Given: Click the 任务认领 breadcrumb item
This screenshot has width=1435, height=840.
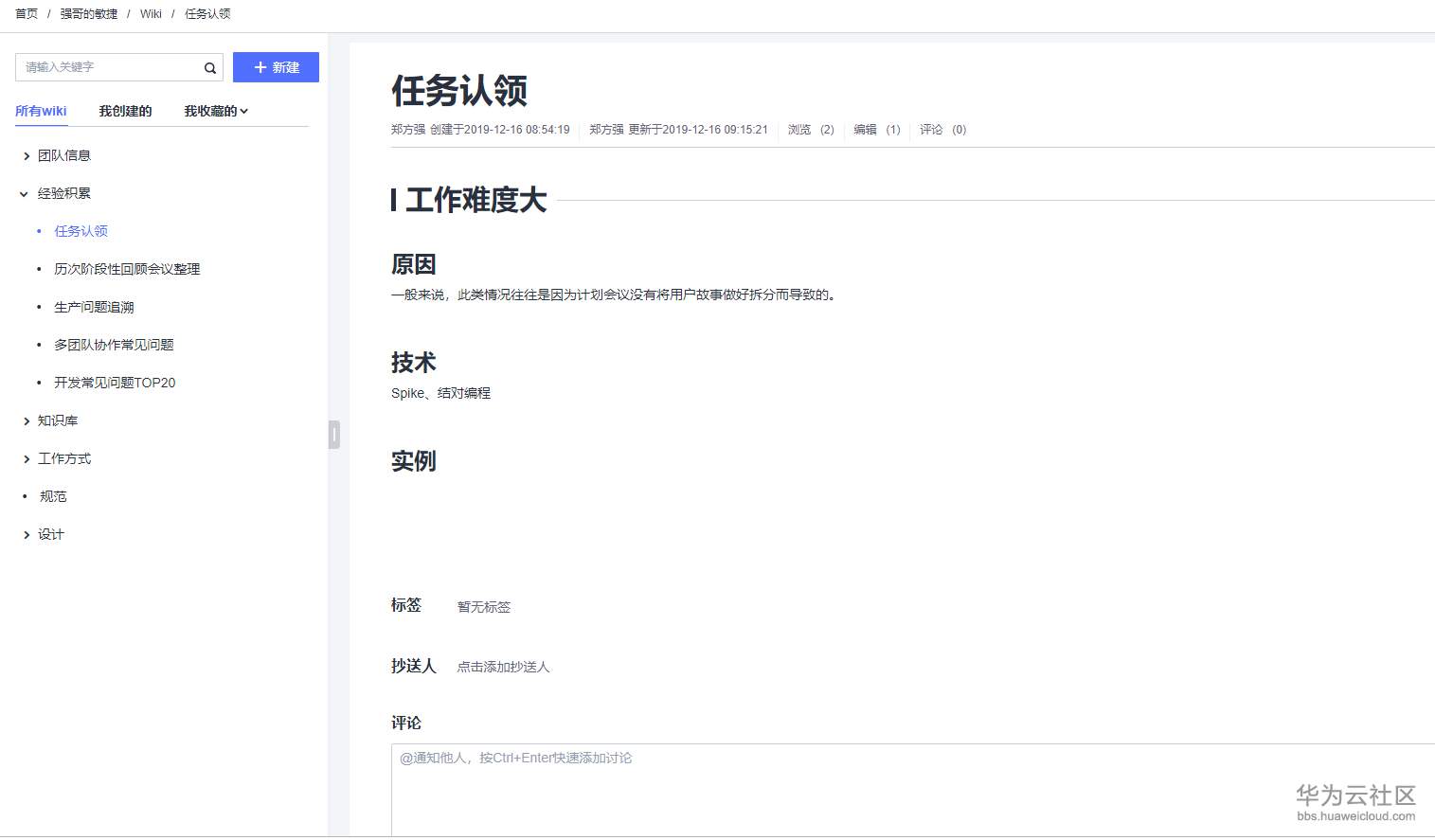Looking at the screenshot, I should (207, 14).
